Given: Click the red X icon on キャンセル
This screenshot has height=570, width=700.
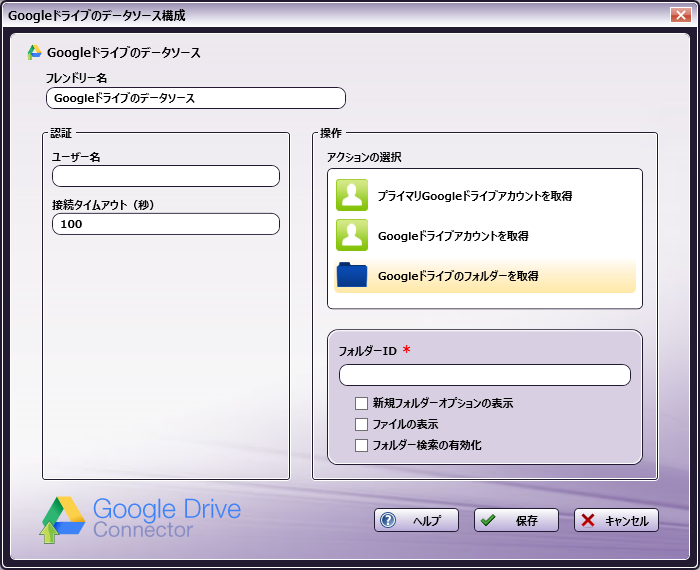Looking at the screenshot, I should coord(588,520).
